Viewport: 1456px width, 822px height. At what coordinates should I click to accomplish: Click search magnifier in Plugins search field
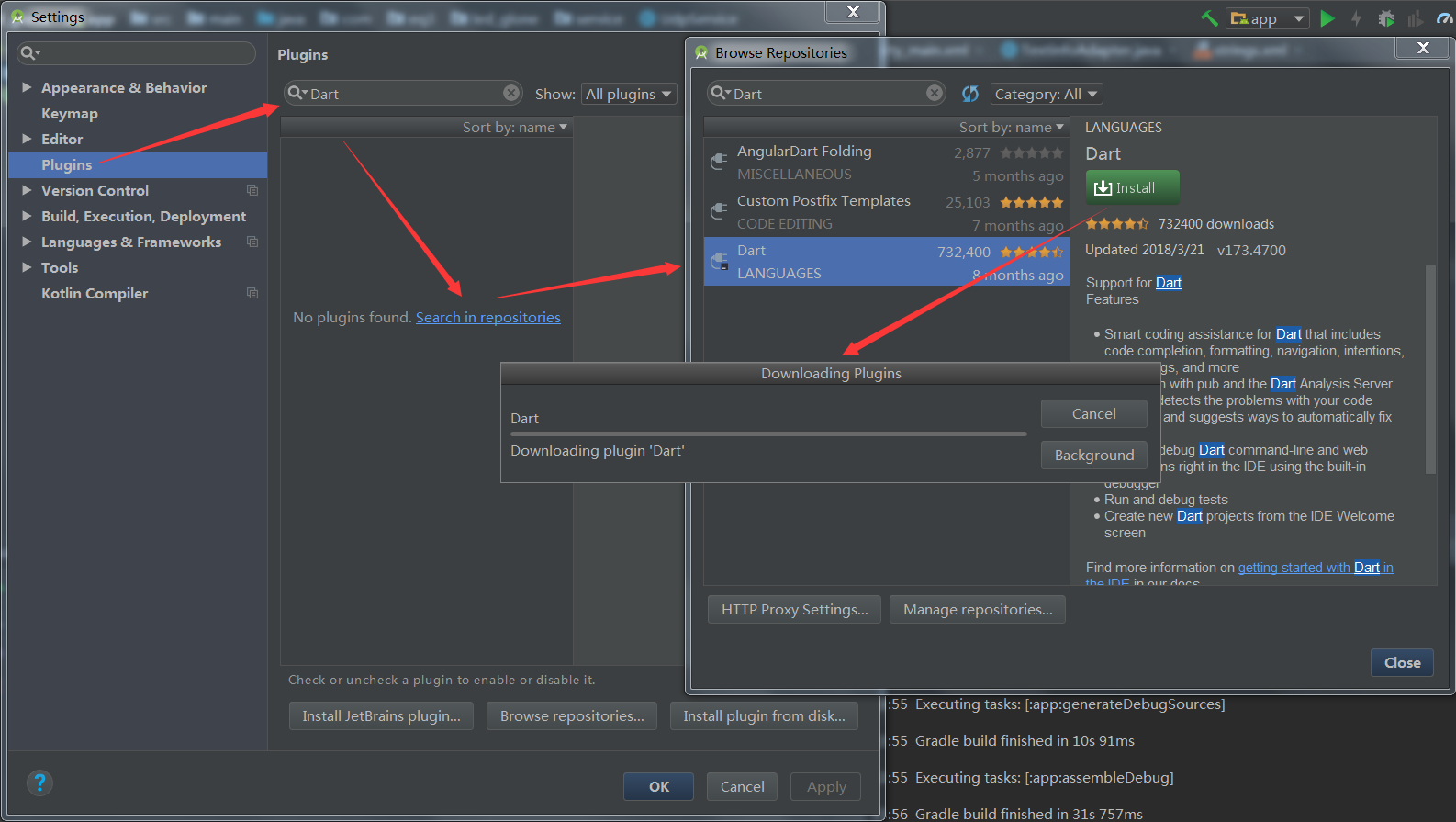297,93
